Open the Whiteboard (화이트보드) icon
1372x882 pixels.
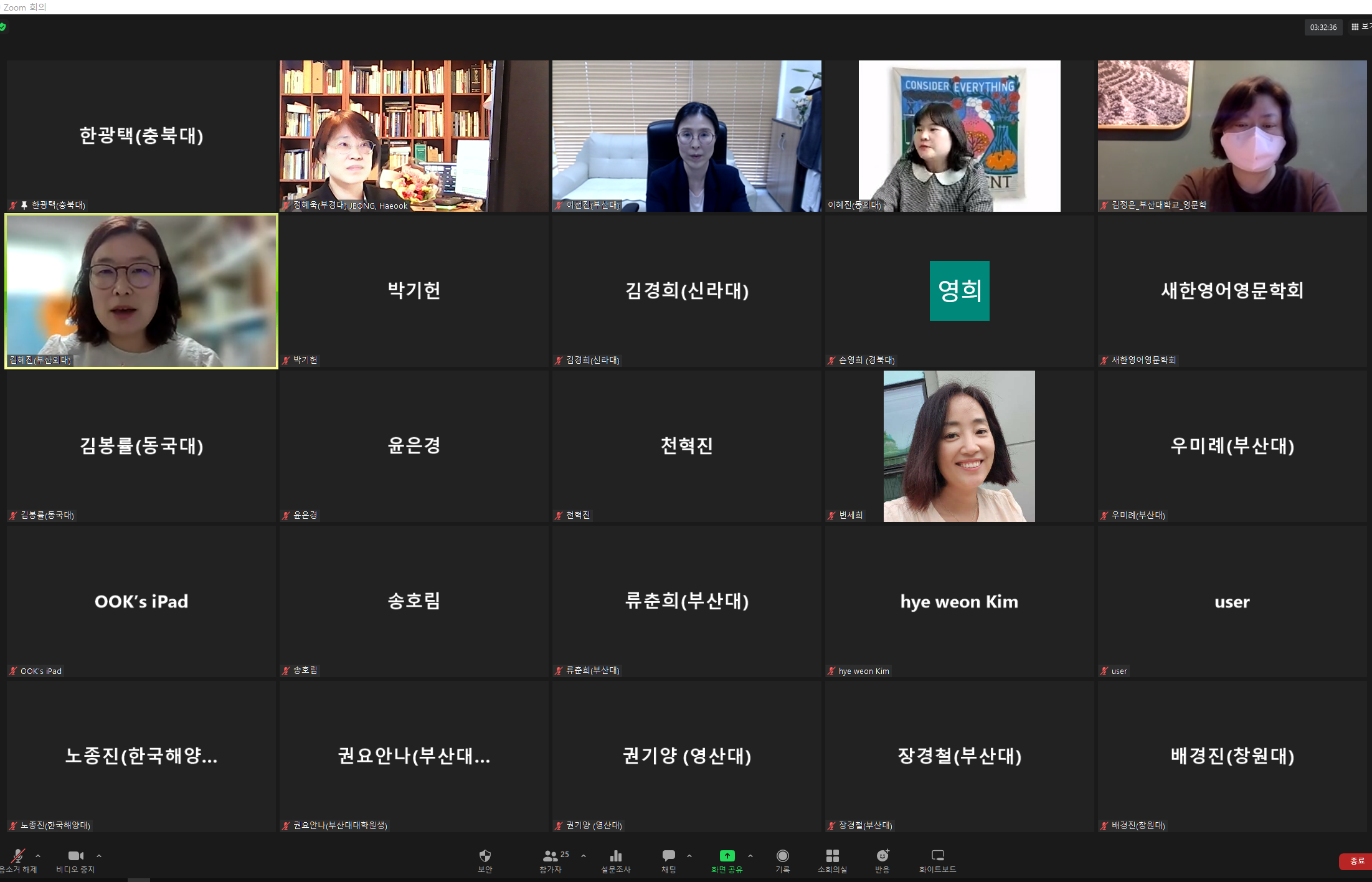click(x=937, y=856)
